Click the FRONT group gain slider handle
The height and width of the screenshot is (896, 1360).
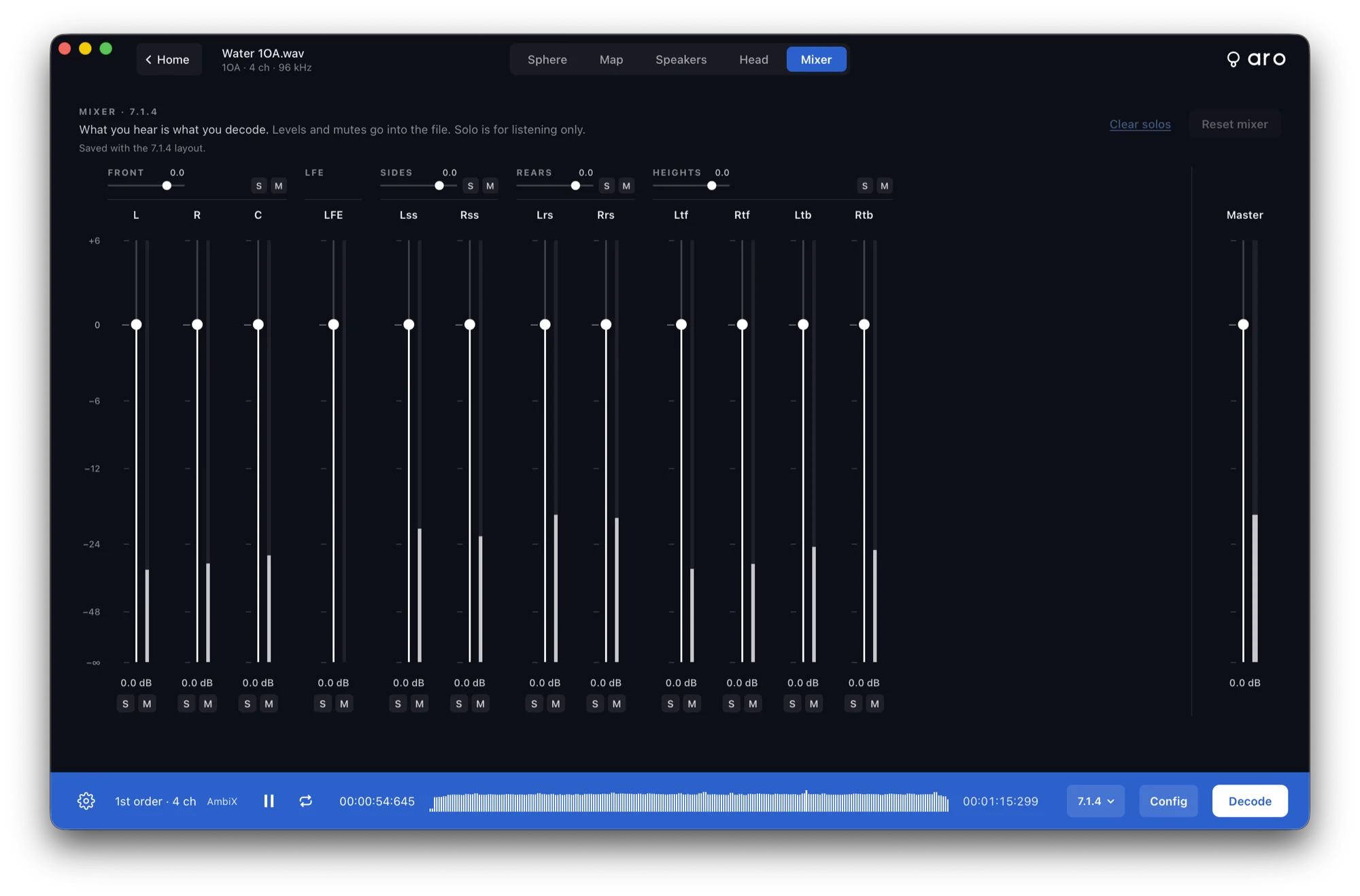(x=167, y=186)
